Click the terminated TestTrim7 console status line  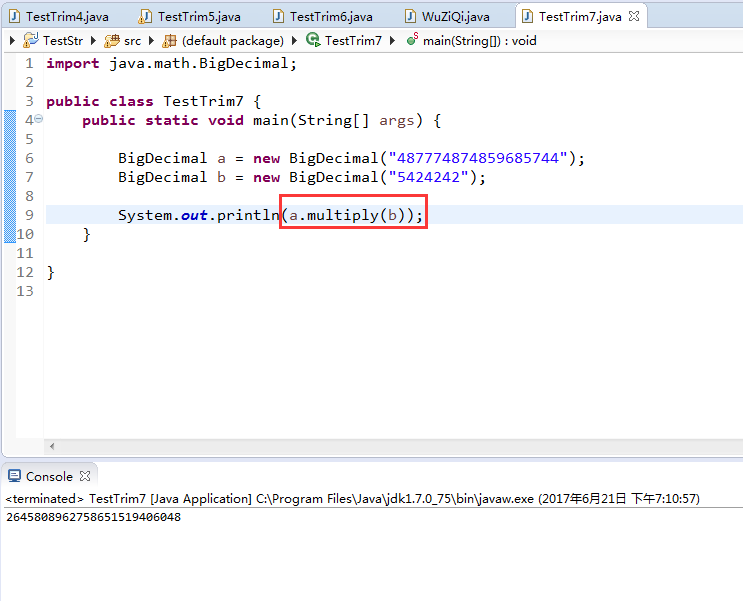353,499
